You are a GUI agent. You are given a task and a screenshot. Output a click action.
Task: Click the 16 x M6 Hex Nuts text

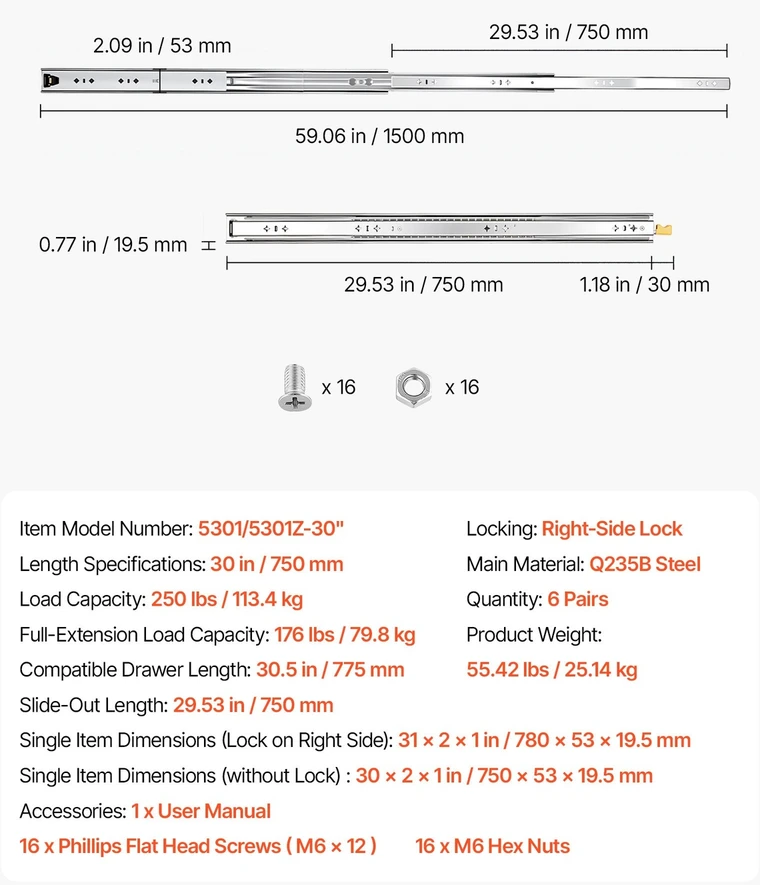coord(492,846)
